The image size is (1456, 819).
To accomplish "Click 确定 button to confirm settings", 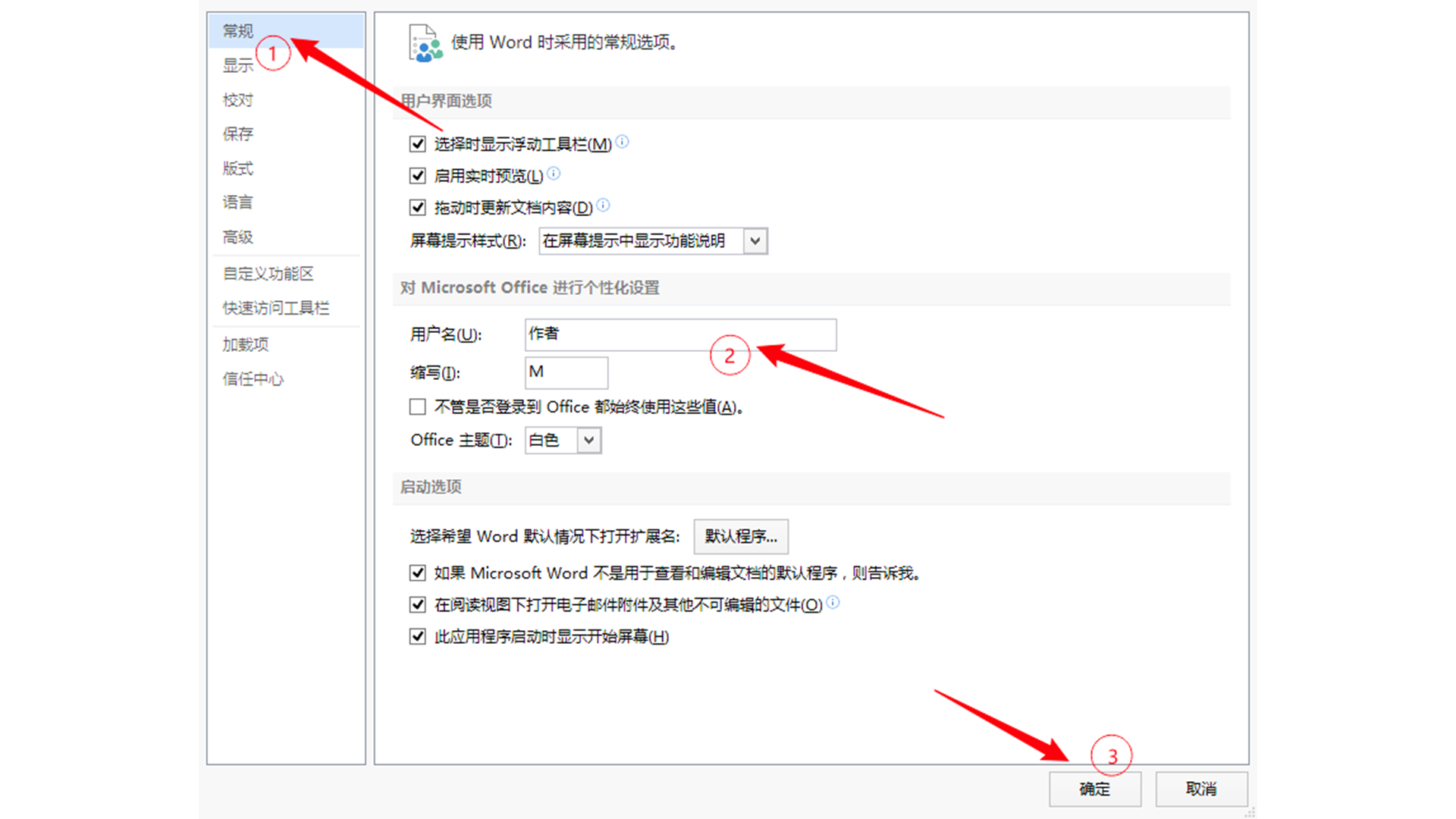I will coord(1096,788).
